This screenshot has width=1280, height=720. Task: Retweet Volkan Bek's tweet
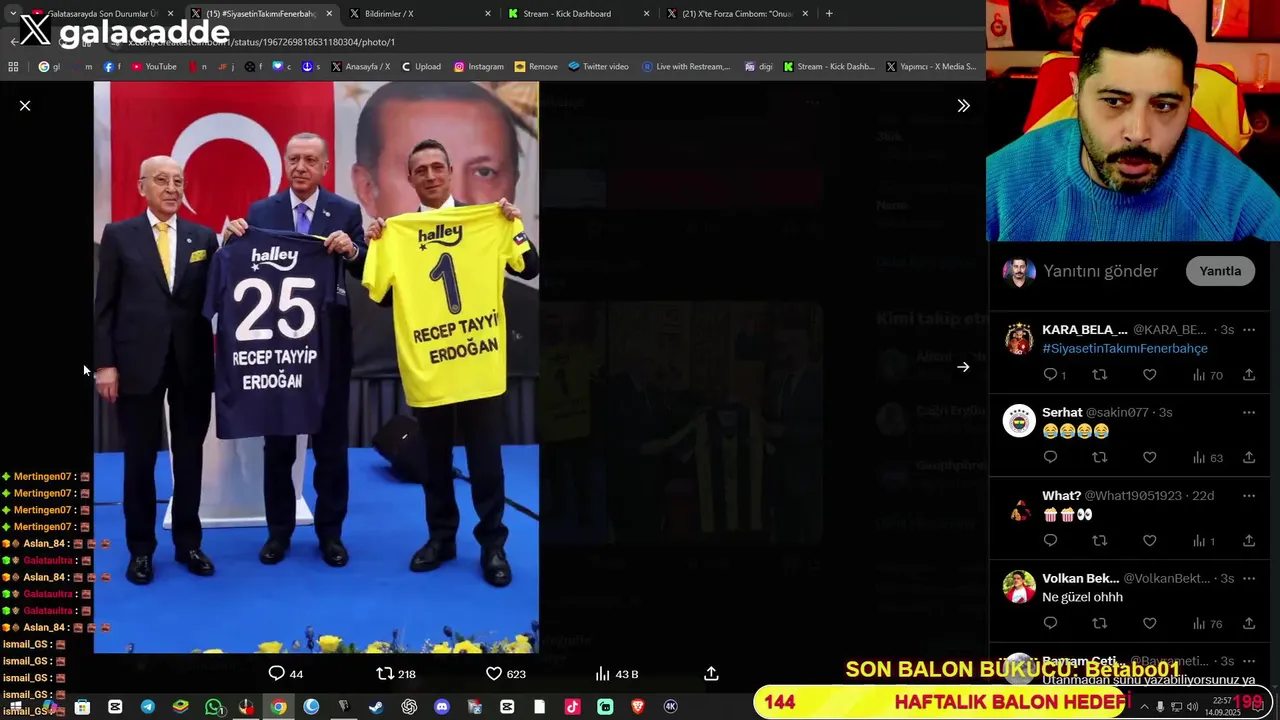(1100, 624)
